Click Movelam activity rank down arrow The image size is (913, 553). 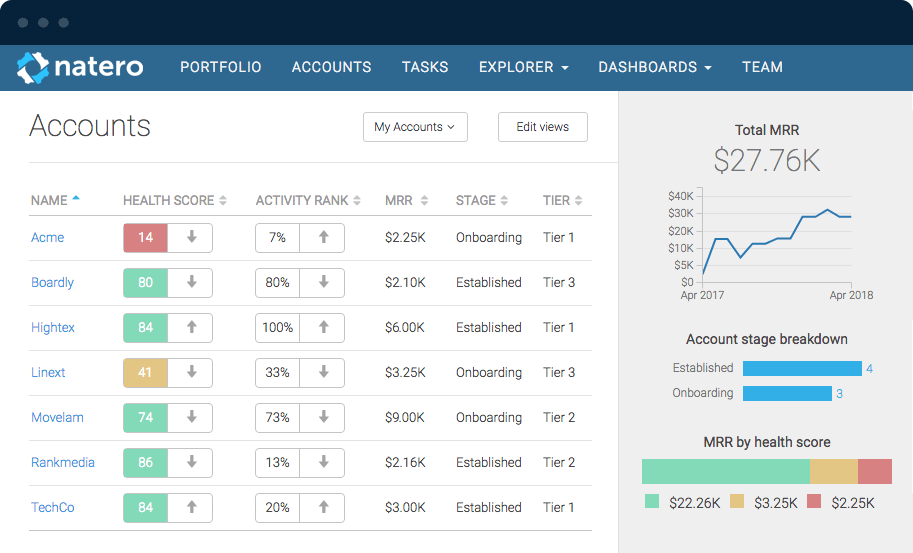323,417
